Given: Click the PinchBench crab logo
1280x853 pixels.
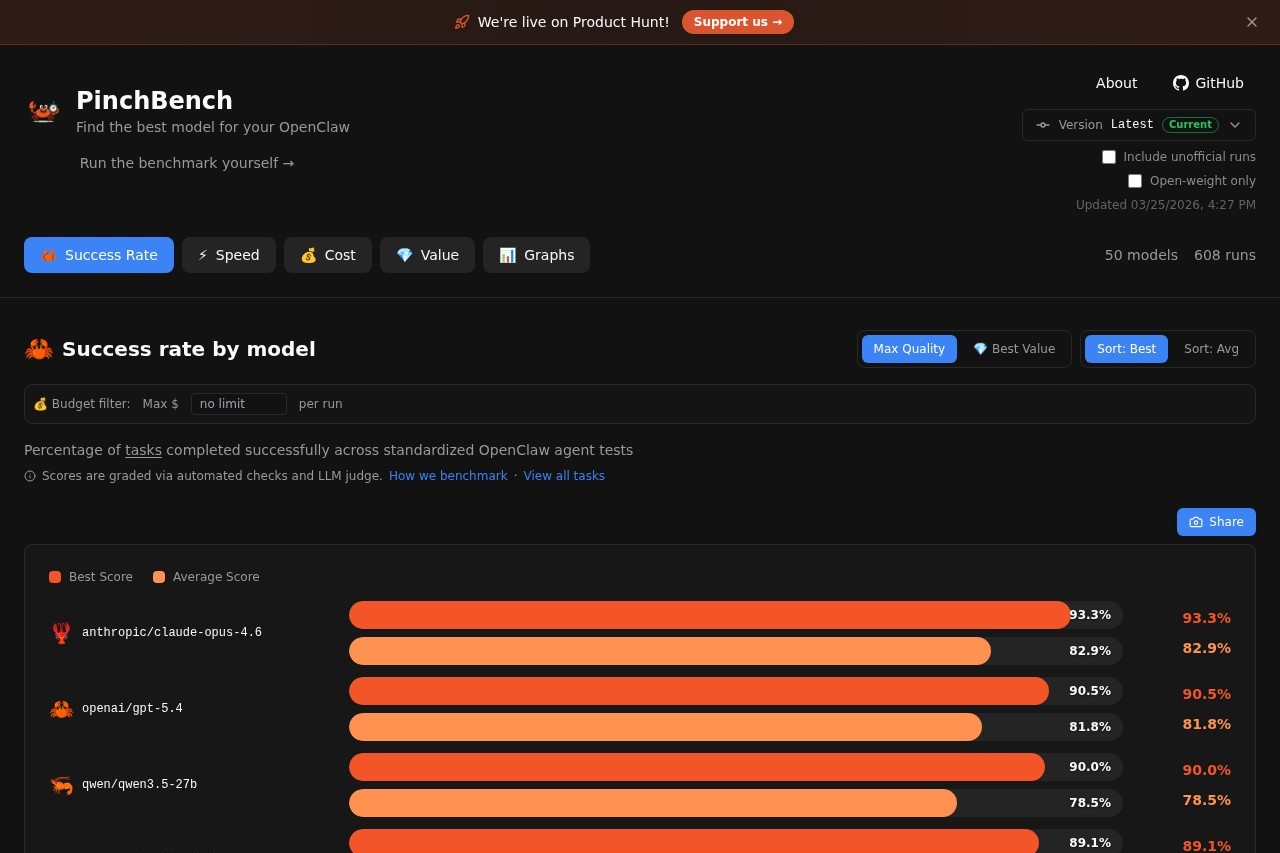Looking at the screenshot, I should 44,110.
